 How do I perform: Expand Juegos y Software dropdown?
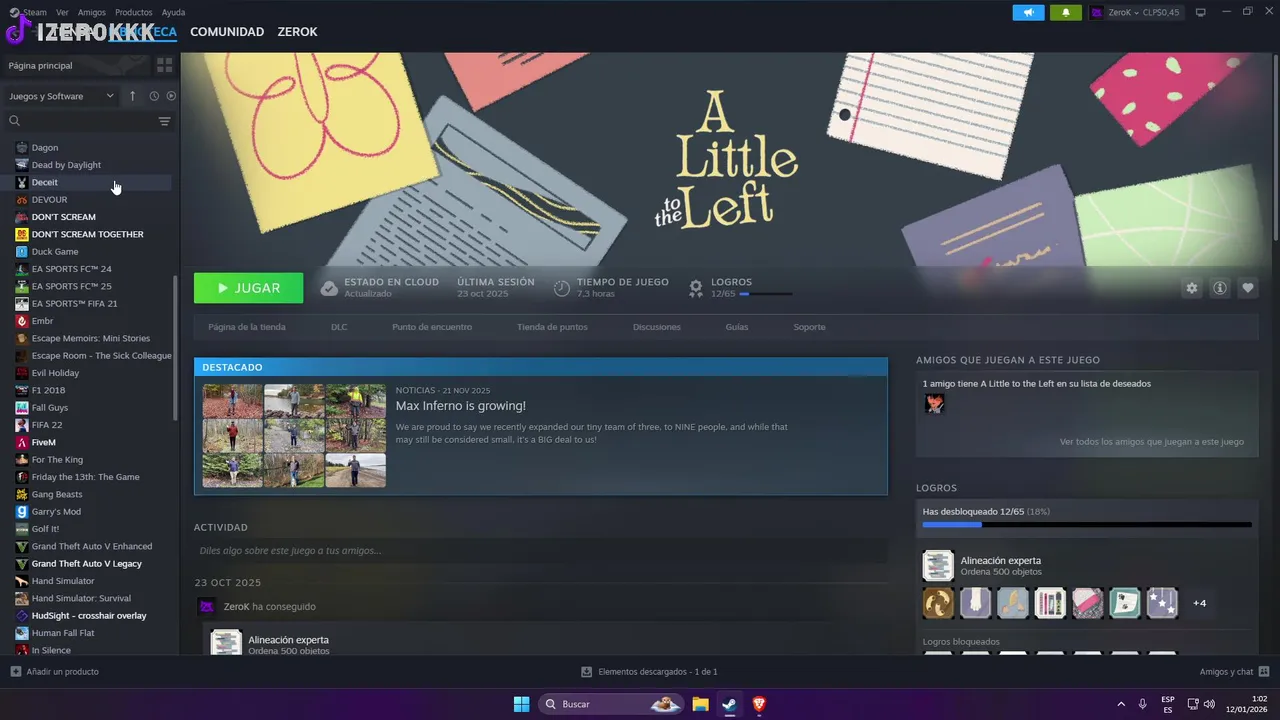tap(62, 96)
